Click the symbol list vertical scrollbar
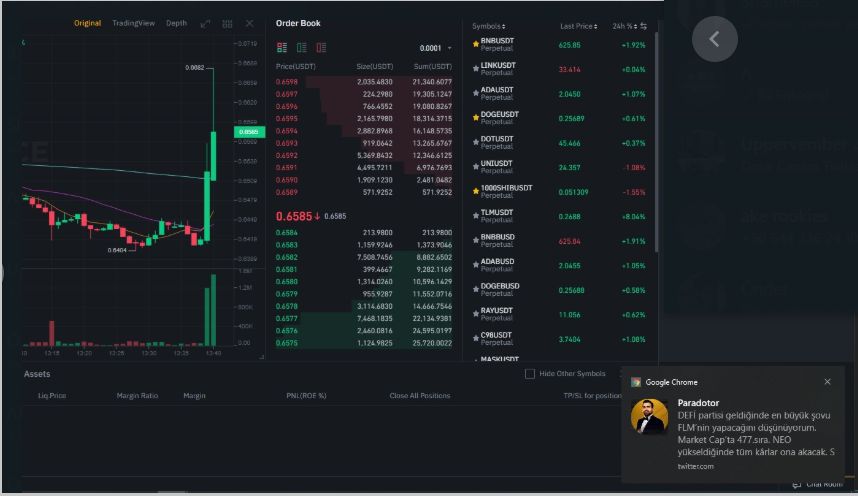The width and height of the screenshot is (858, 496). coord(656,142)
